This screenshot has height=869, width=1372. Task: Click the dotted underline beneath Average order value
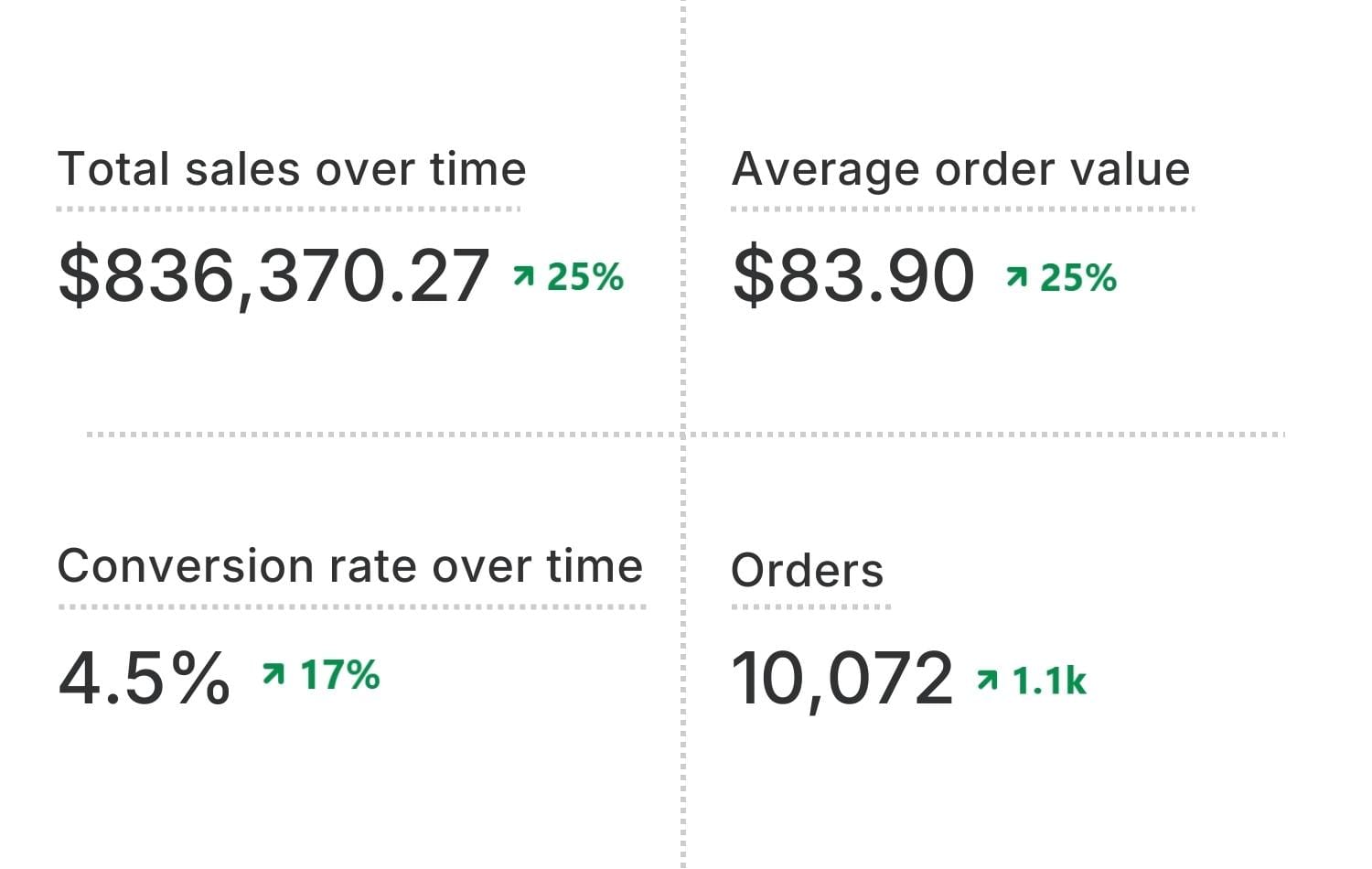click(x=962, y=209)
